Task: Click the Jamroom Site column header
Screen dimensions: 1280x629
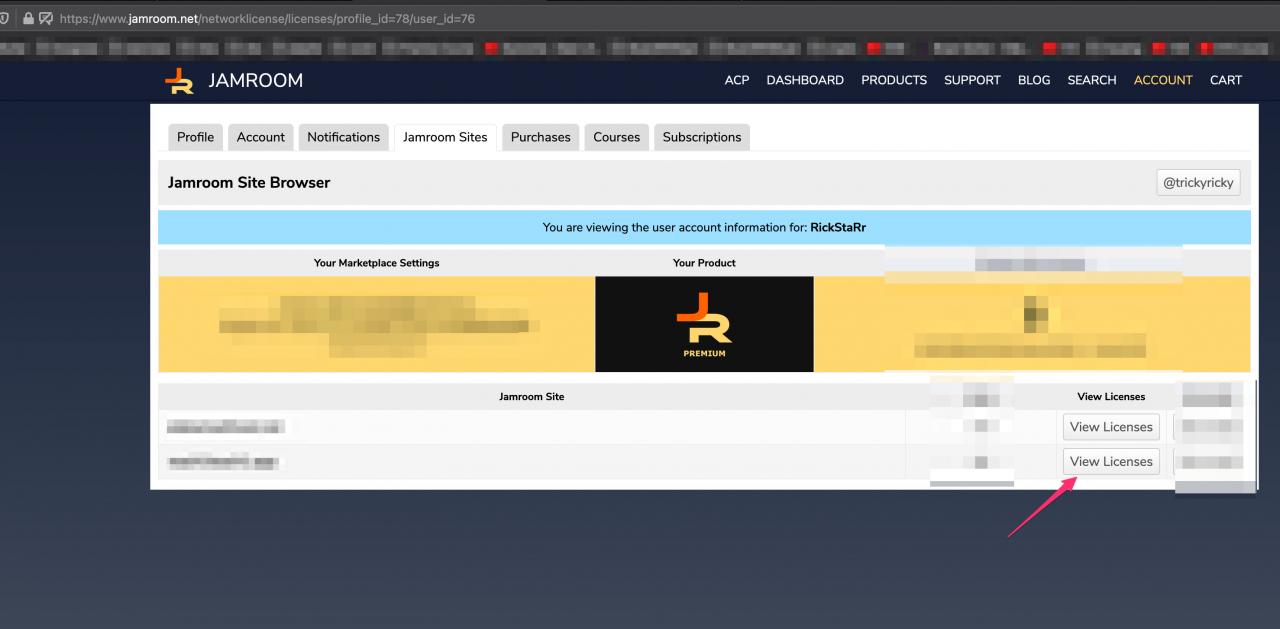Action: (x=532, y=397)
